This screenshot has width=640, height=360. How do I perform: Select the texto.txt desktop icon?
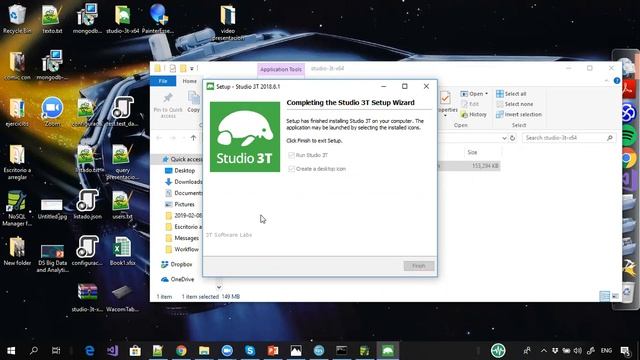click(x=52, y=18)
